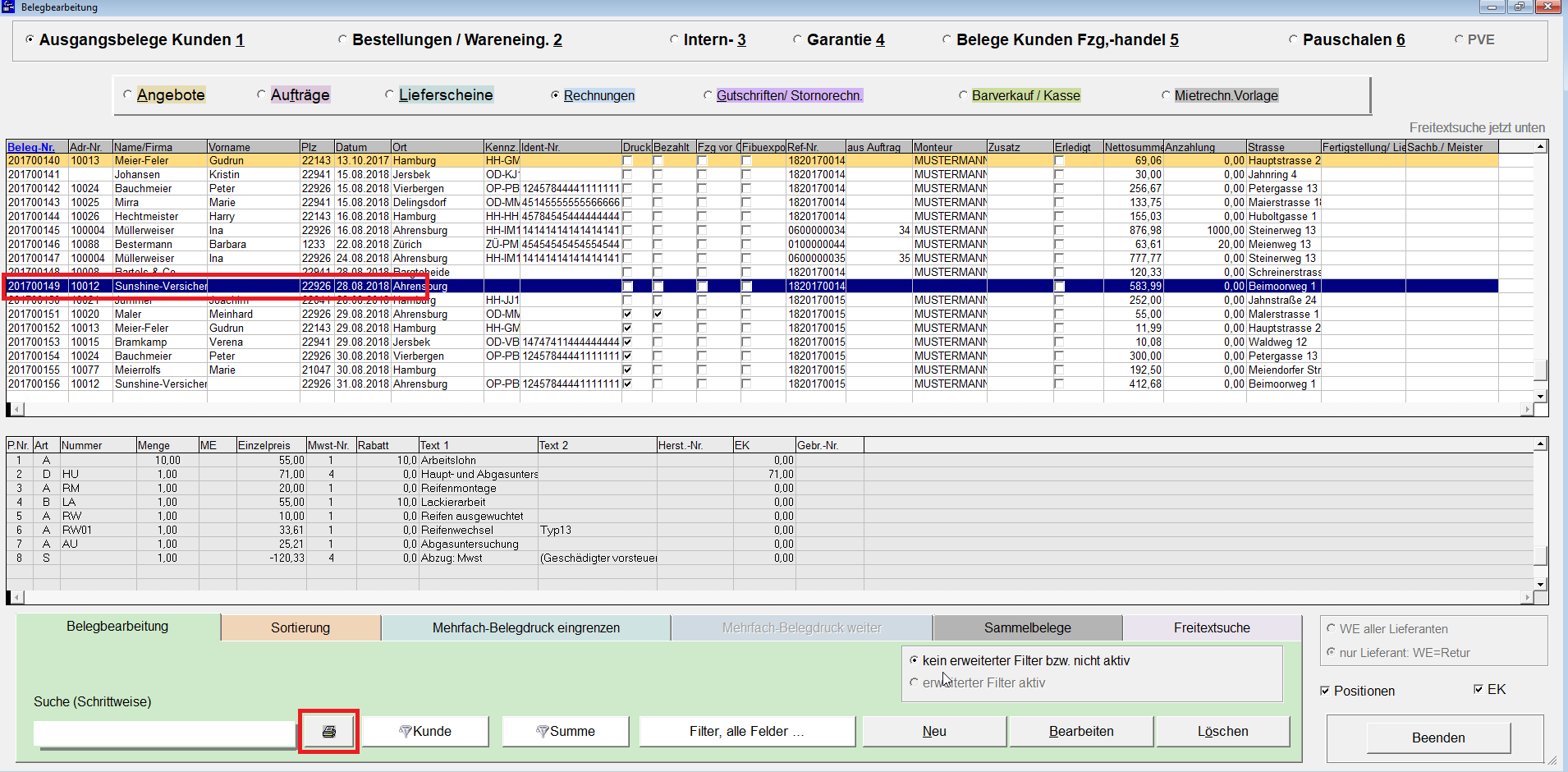Click position row Arbeitslohn
The image size is (1568, 772).
click(435, 461)
